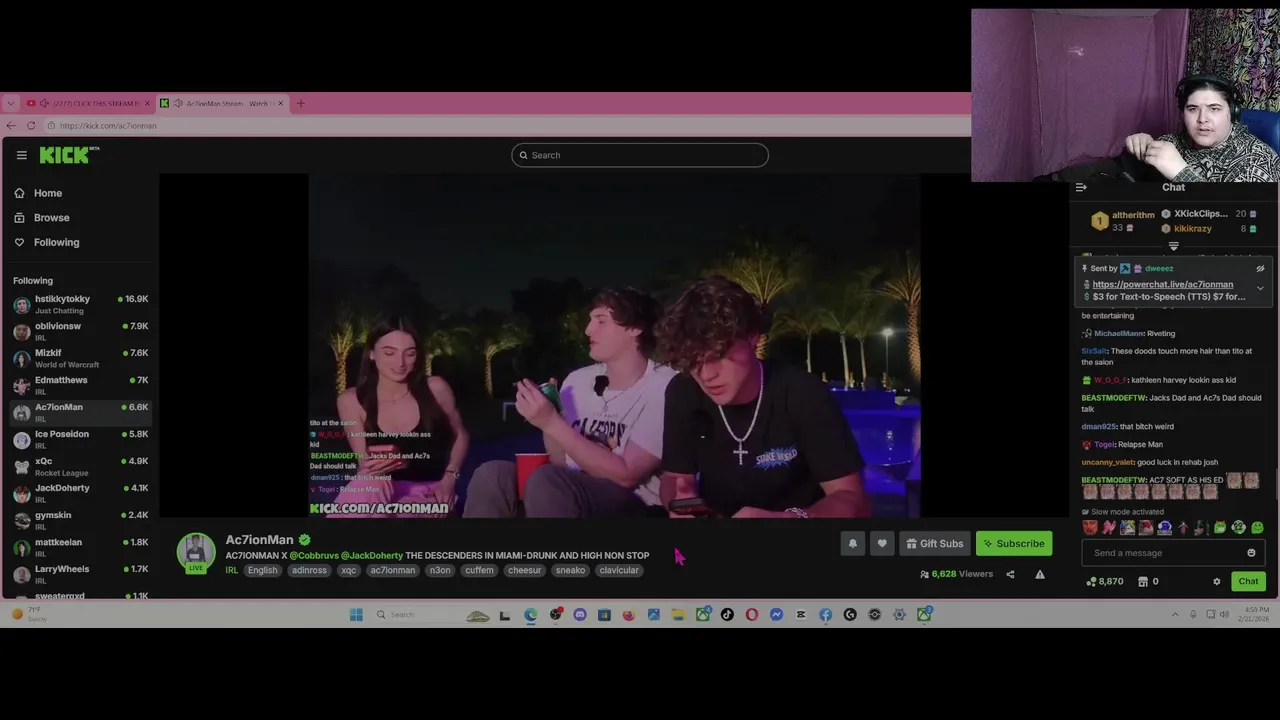Click the Send a message chat field
Screen dimensions: 1280x720
[x=1162, y=553]
